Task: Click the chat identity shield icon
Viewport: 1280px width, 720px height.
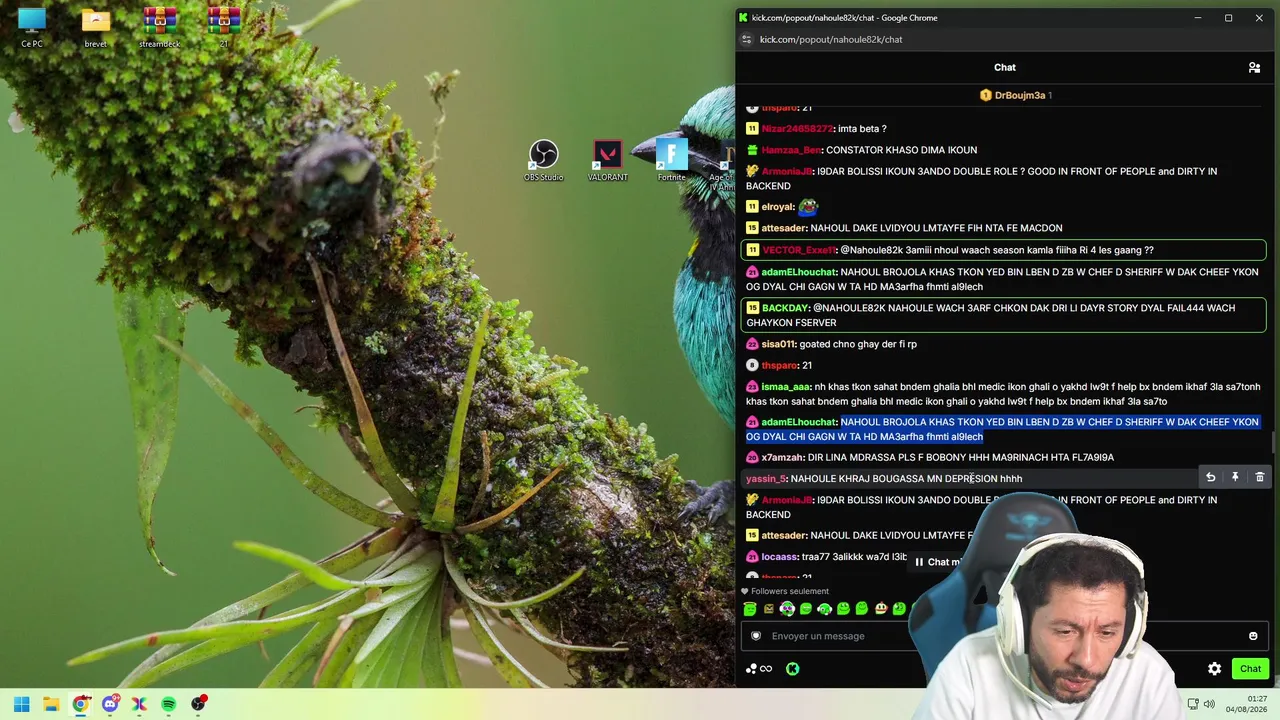Action: 756,636
